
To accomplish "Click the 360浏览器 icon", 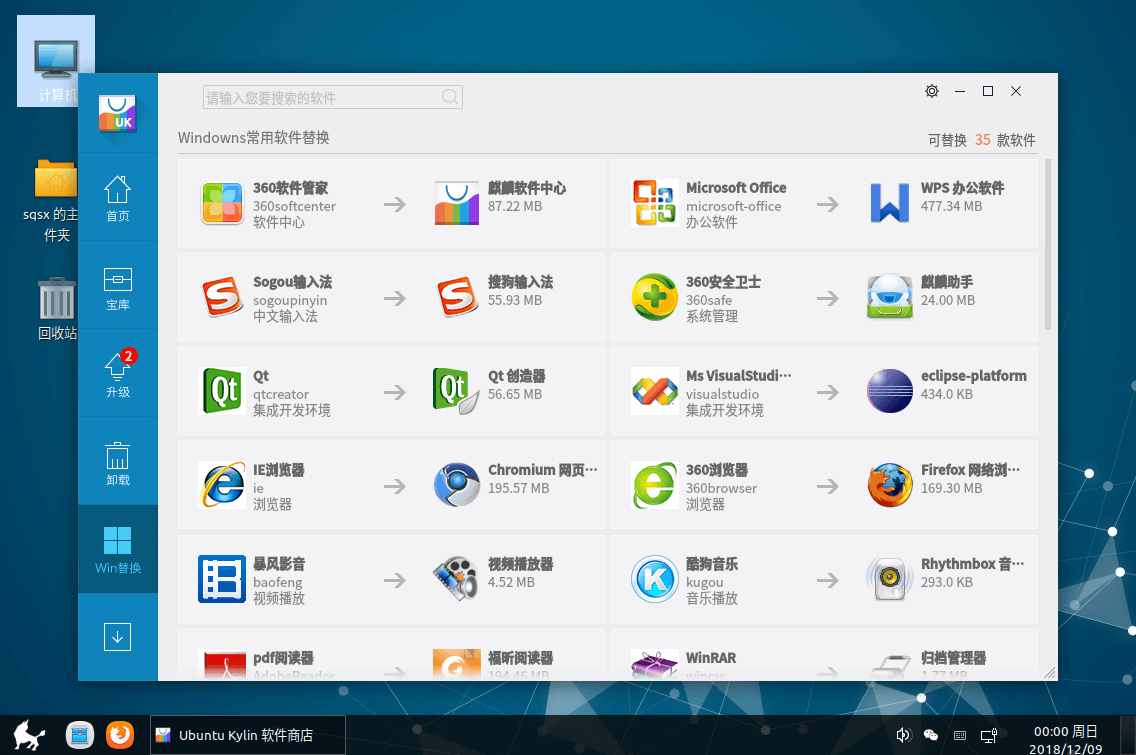I will coord(654,485).
